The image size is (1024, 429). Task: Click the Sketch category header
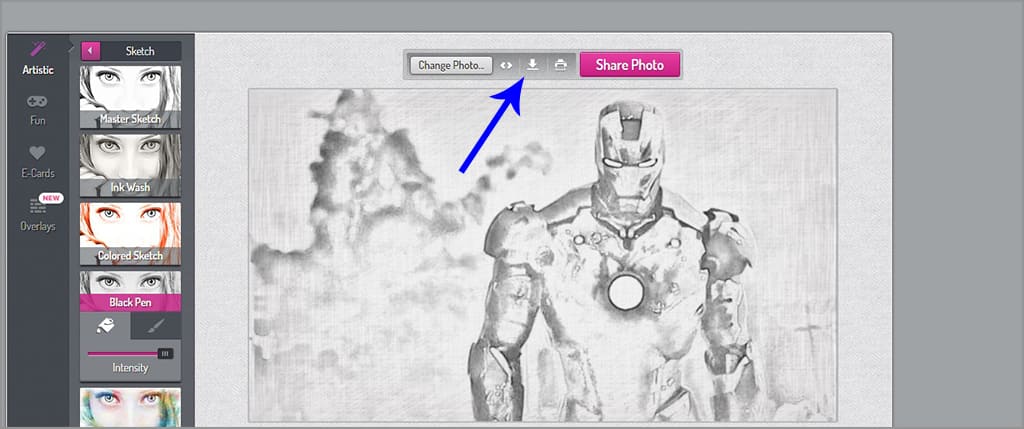coord(140,51)
